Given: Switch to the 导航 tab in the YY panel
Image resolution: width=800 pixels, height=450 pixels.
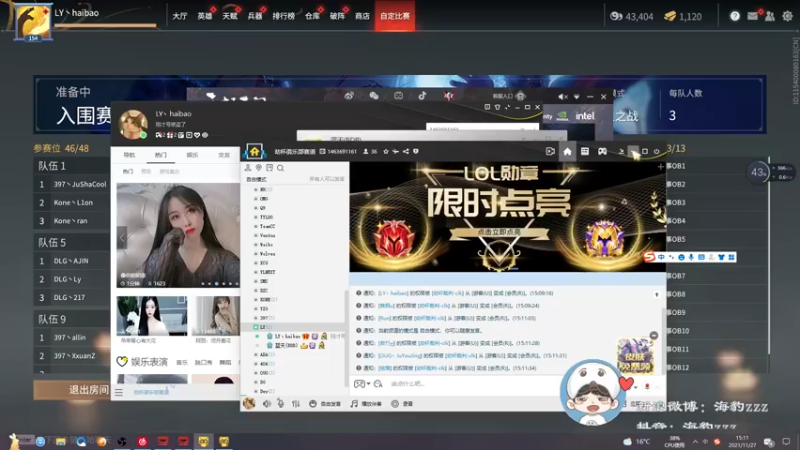Looking at the screenshot, I should [129, 155].
